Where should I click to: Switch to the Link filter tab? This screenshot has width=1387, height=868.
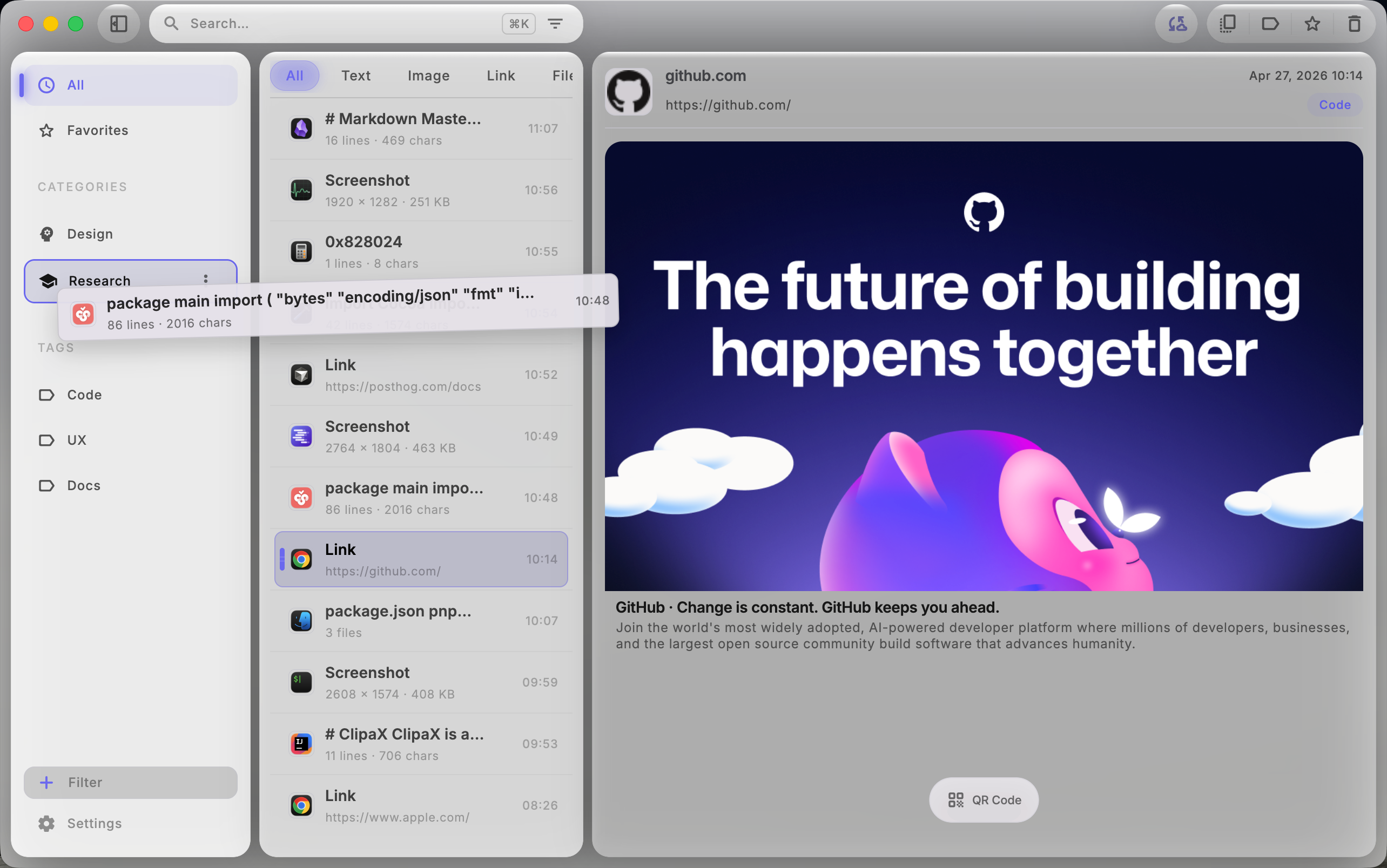pos(501,75)
